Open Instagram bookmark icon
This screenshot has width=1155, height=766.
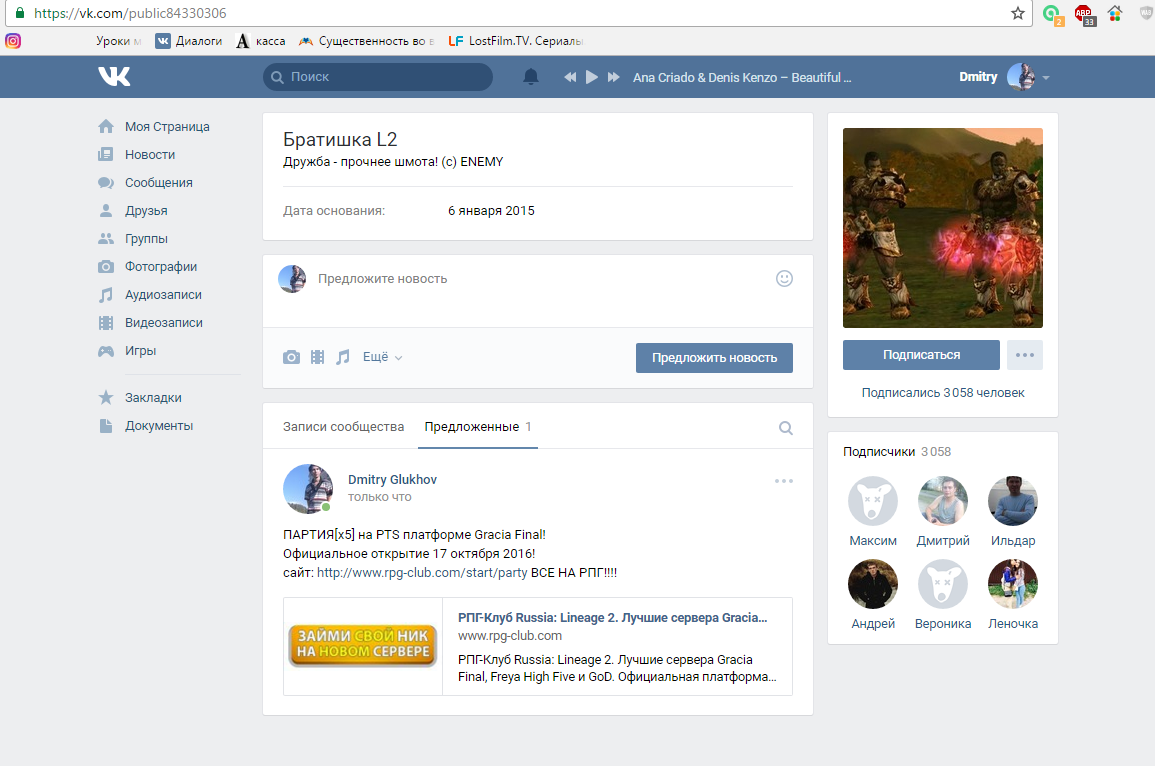(13, 41)
